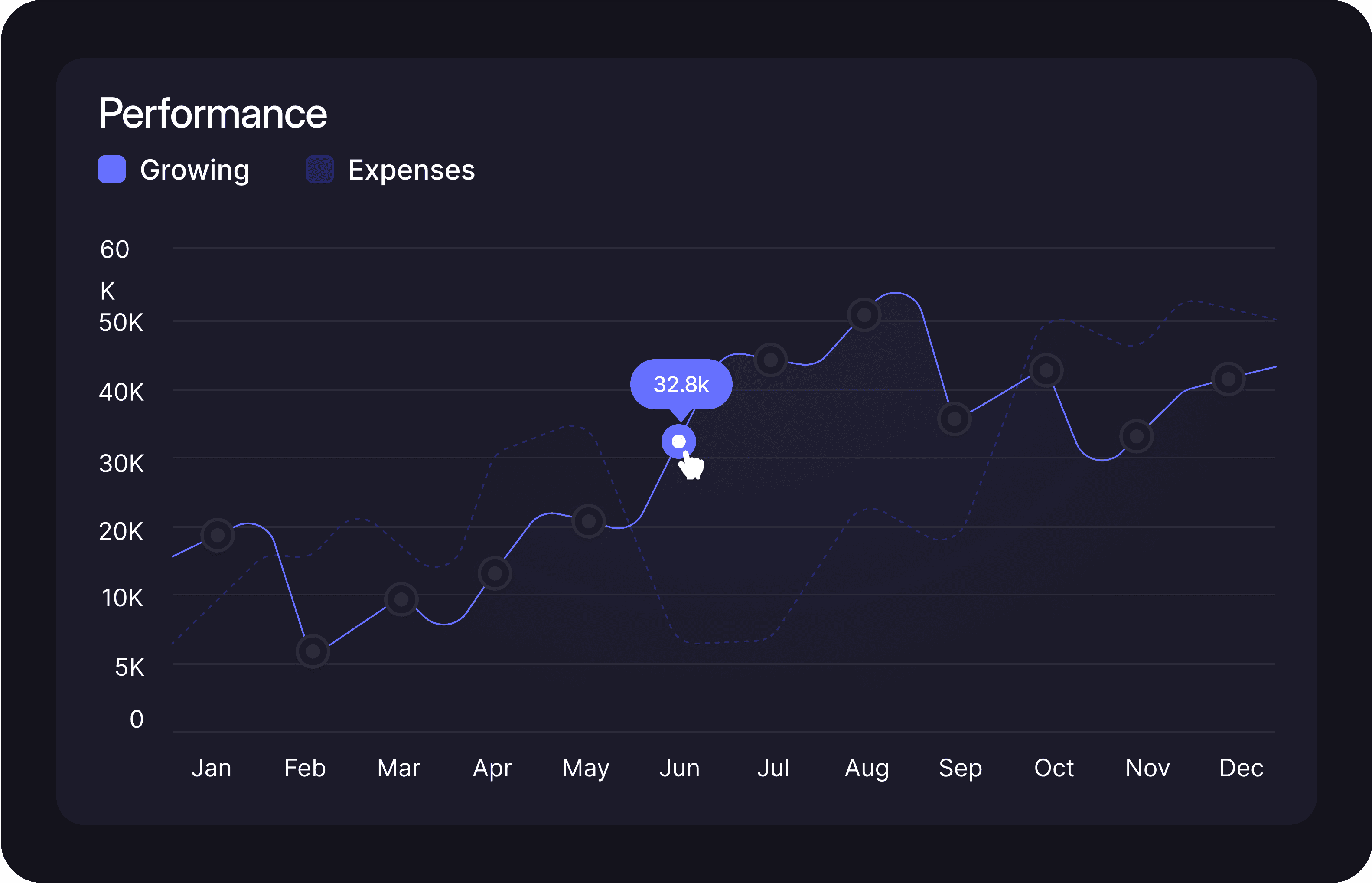The image size is (1372, 883).
Task: Click the Growing legend label
Action: [195, 170]
